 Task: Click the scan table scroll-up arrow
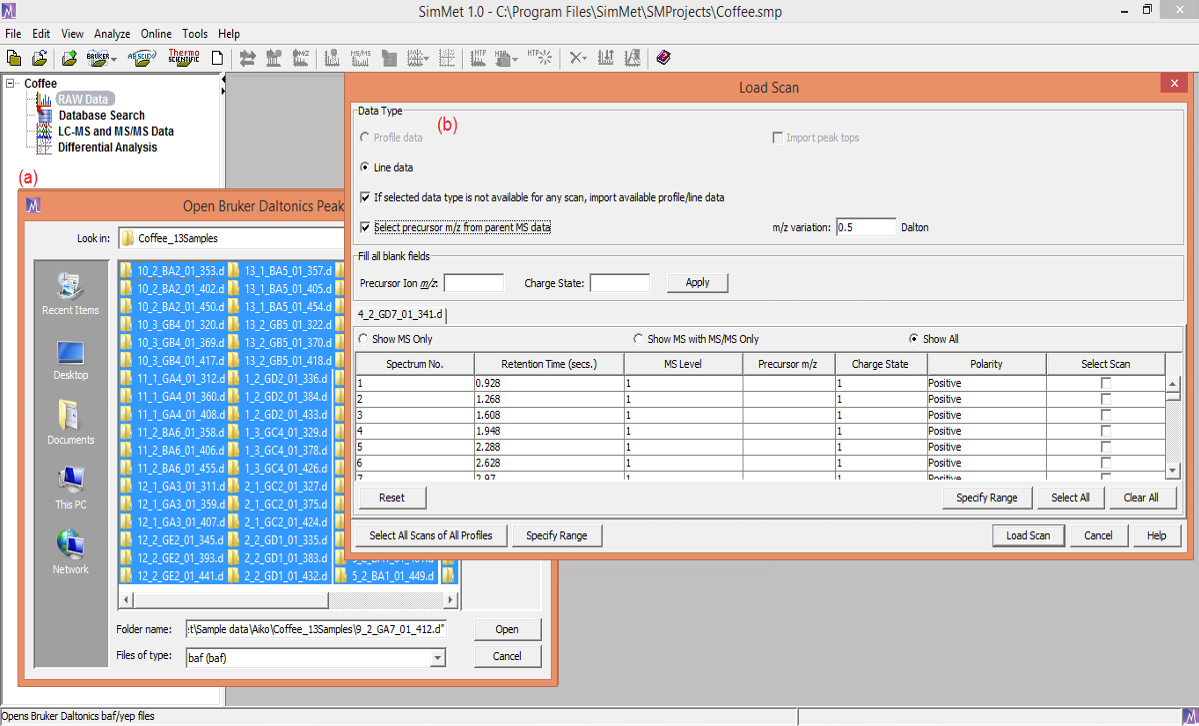(1173, 384)
